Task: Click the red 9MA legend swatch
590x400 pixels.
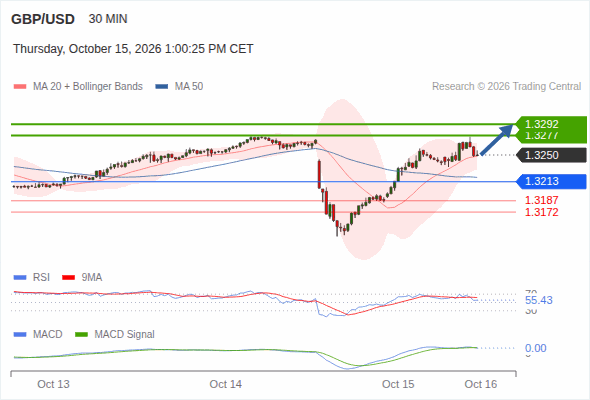Action: tap(68, 278)
